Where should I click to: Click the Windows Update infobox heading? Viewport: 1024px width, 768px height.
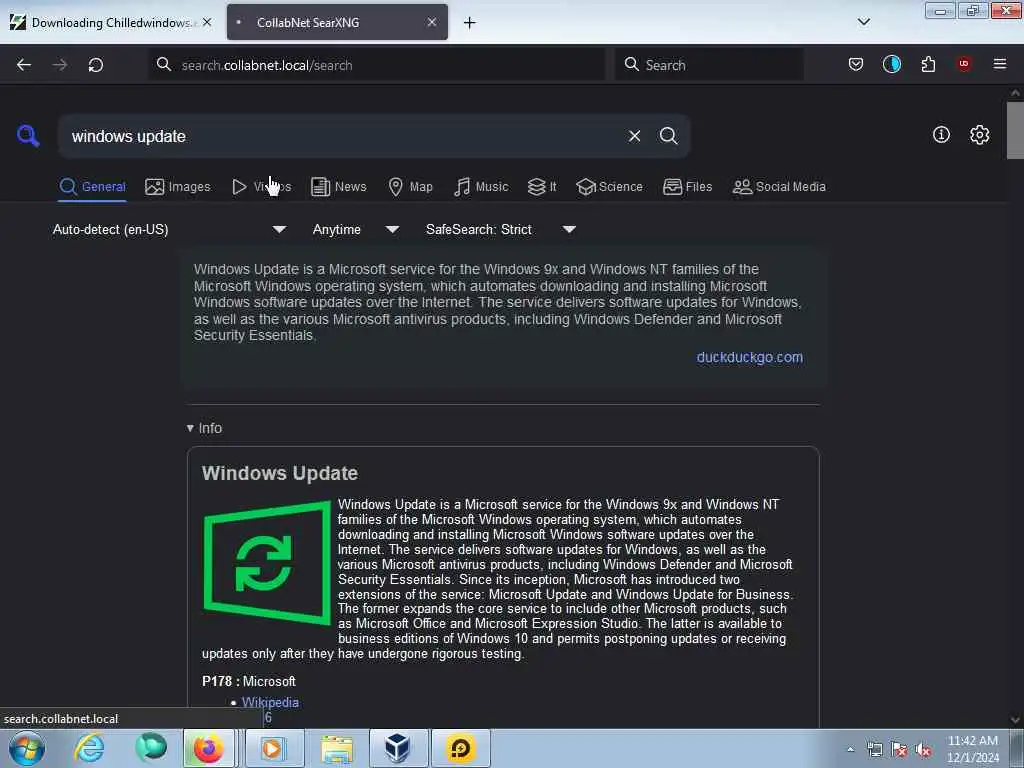[x=280, y=473]
